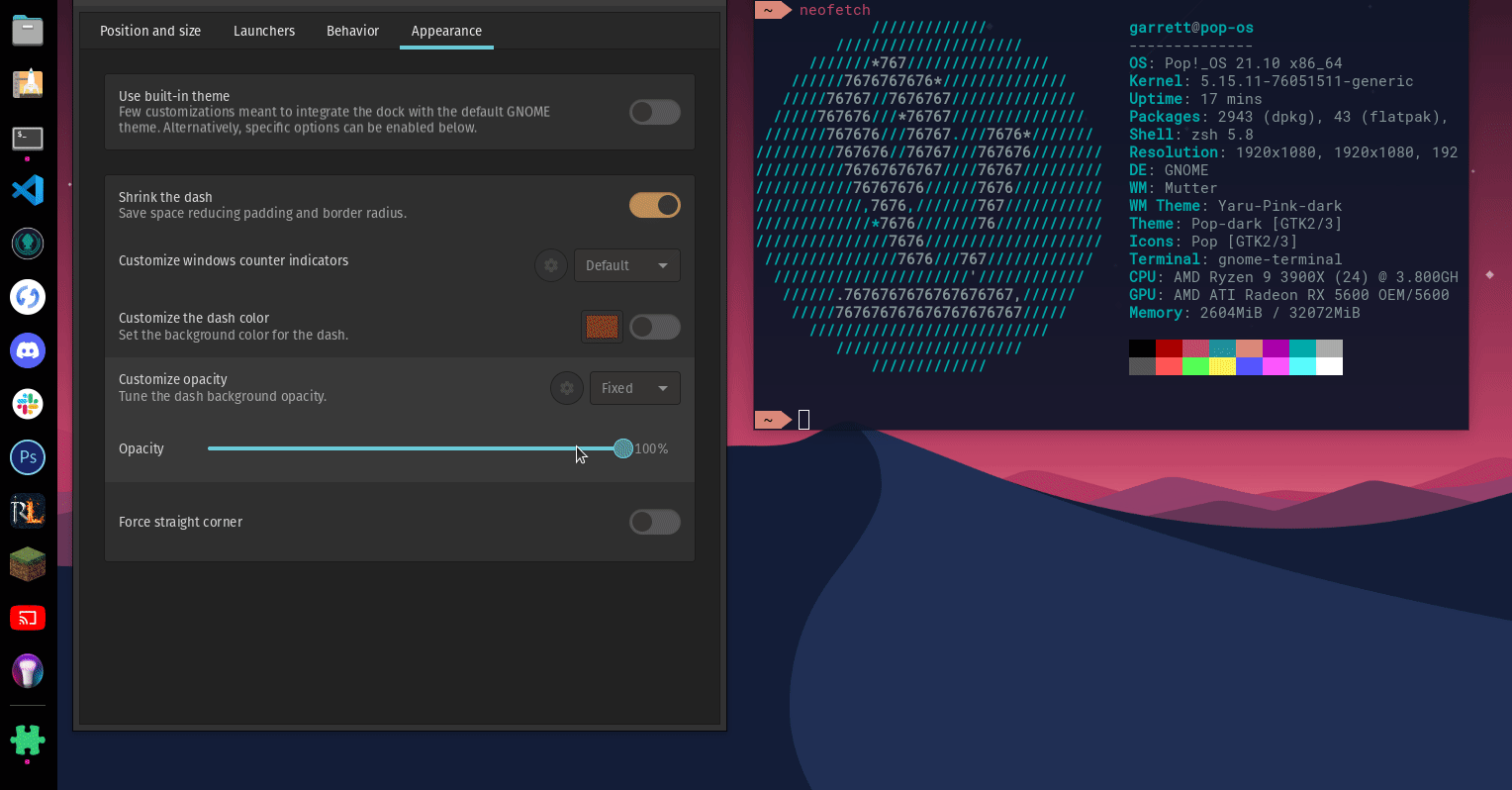
Task: Open windows counter indicators gear settings
Action: (551, 265)
